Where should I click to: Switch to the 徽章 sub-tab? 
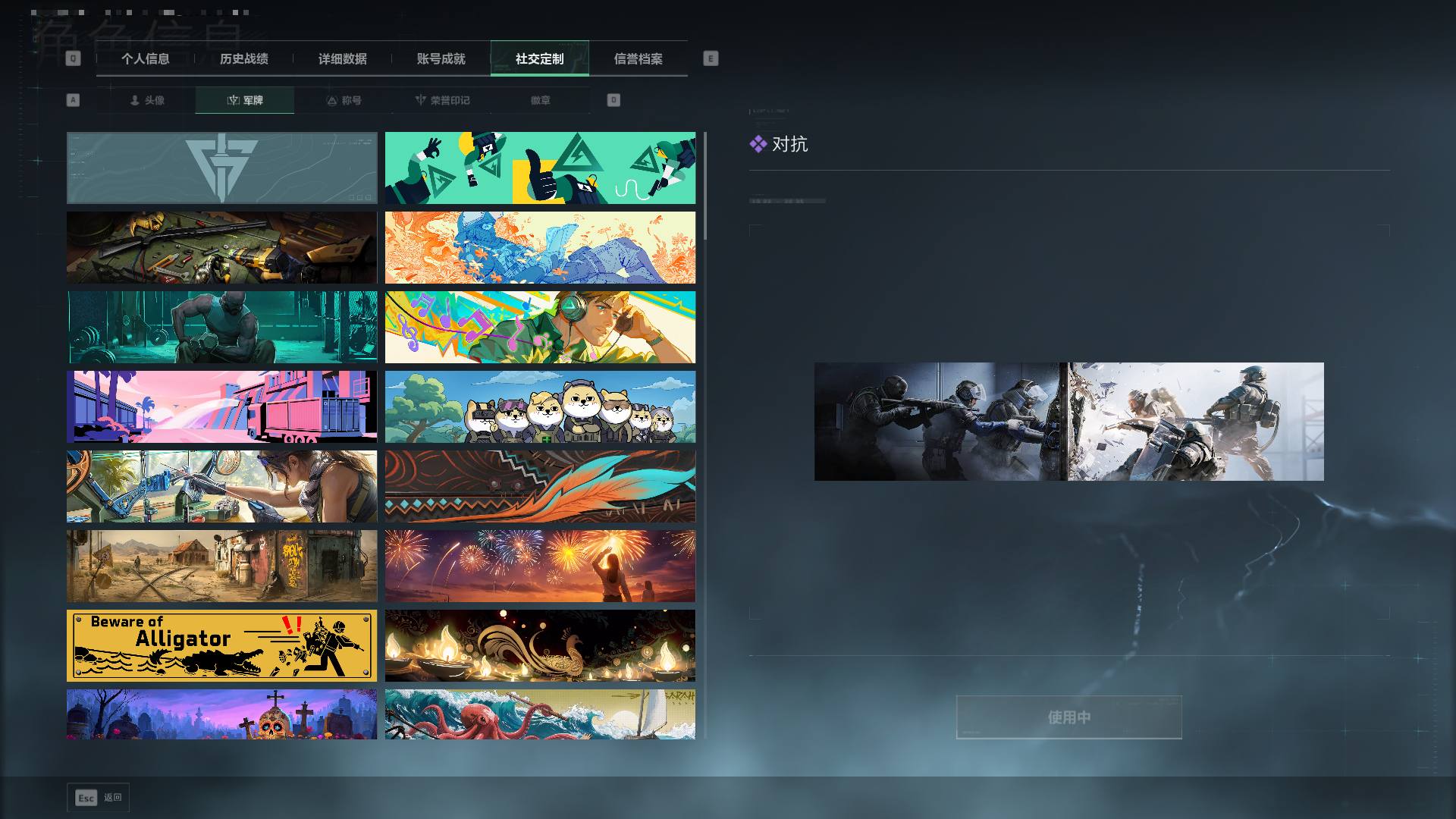(x=541, y=100)
